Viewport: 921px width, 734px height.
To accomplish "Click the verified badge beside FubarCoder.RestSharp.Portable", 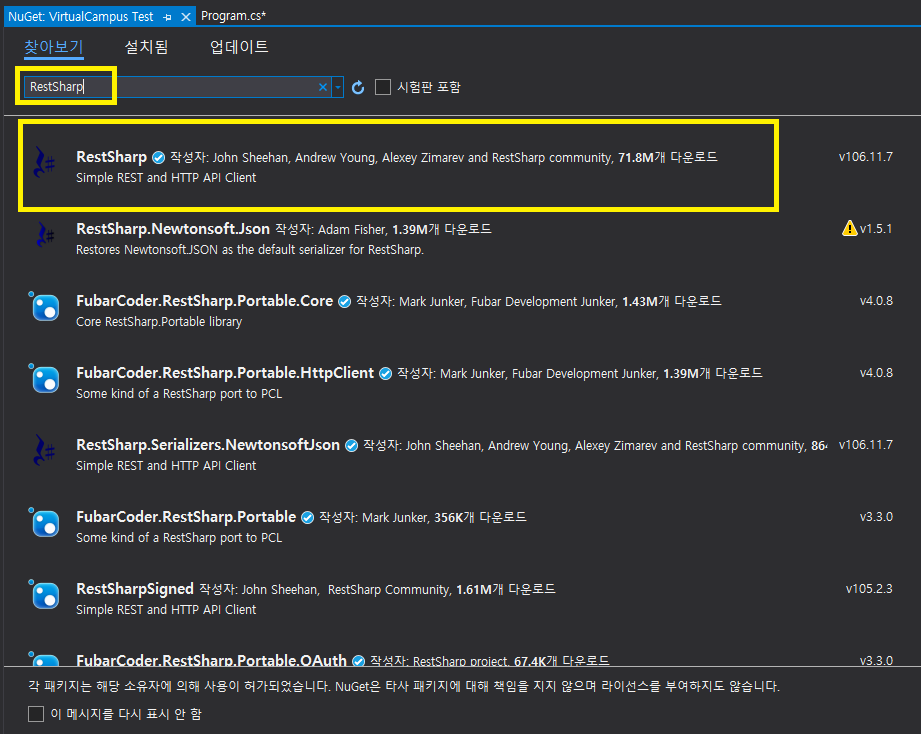I will 307,517.
